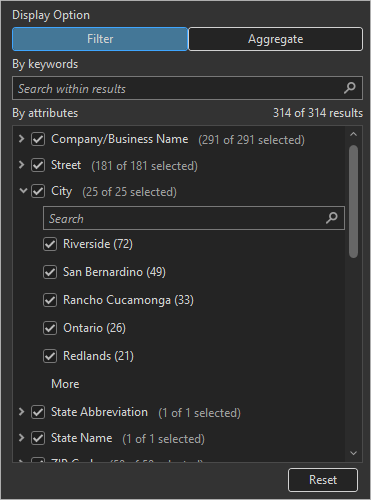Image resolution: width=371 pixels, height=500 pixels.
Task: Uncheck the San Bernardino (49) checkbox
Action: pos(50,272)
